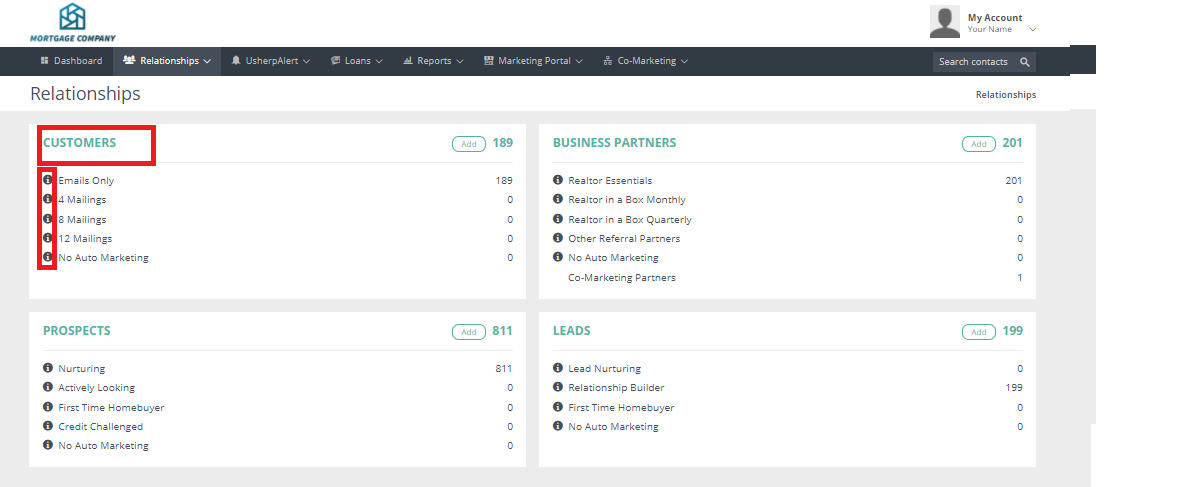Open the UsherpAlert dropdown menu
The width and height of the screenshot is (1182, 487).
pyautogui.click(x=271, y=61)
